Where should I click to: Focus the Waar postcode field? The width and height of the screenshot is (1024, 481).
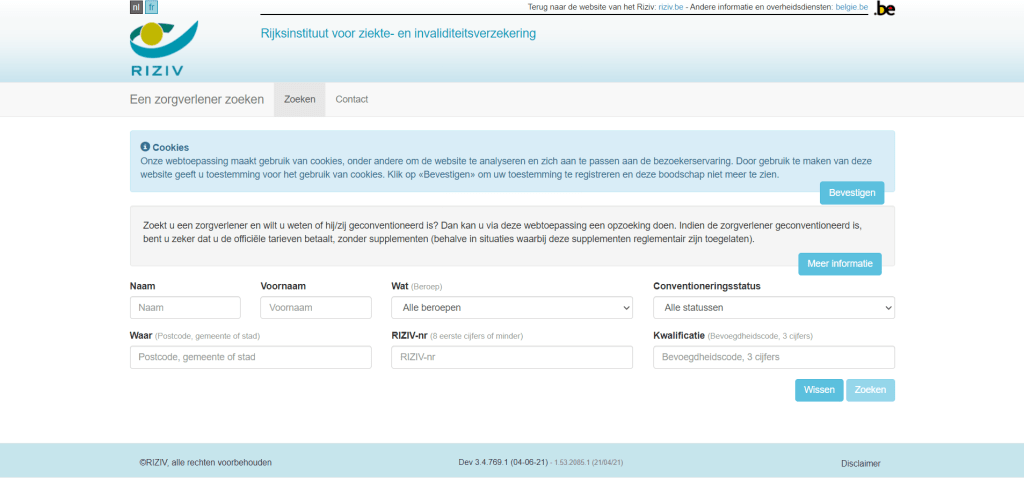(x=250, y=357)
